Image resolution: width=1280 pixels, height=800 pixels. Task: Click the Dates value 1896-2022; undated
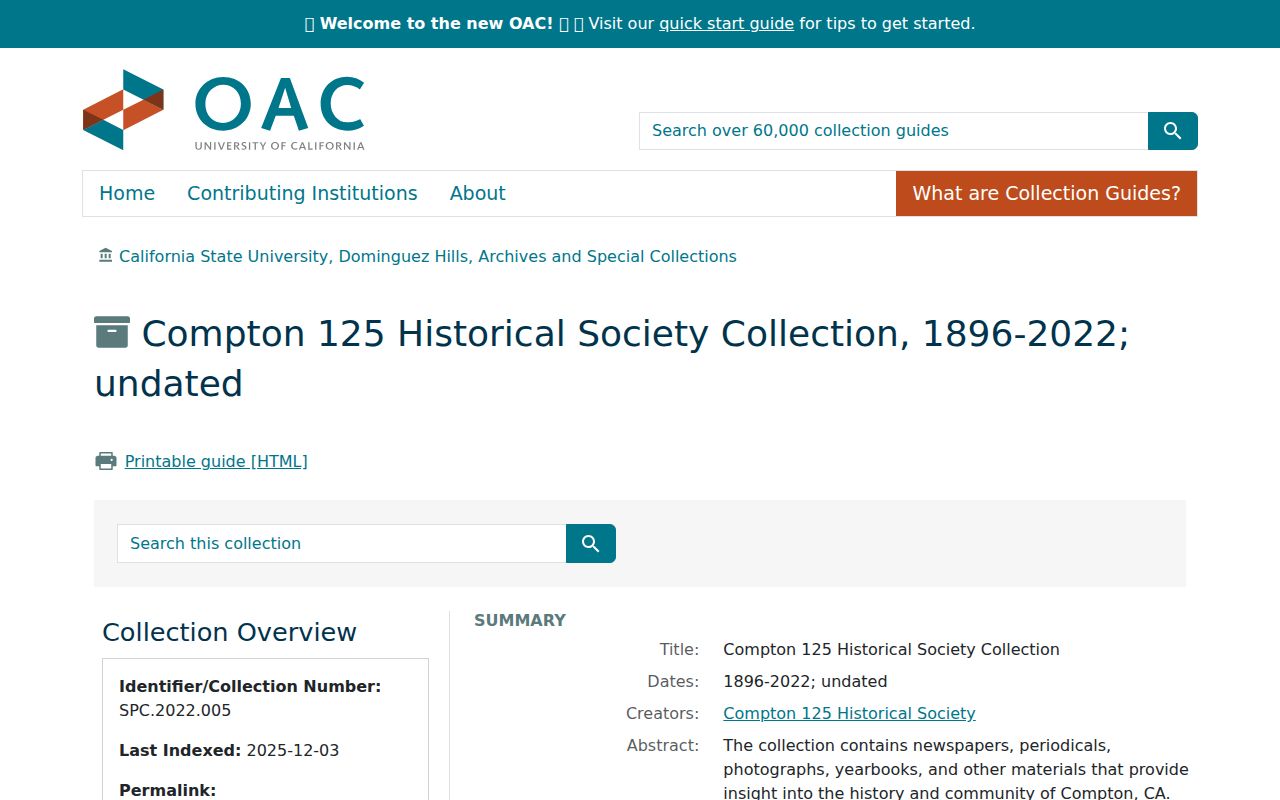pos(805,681)
